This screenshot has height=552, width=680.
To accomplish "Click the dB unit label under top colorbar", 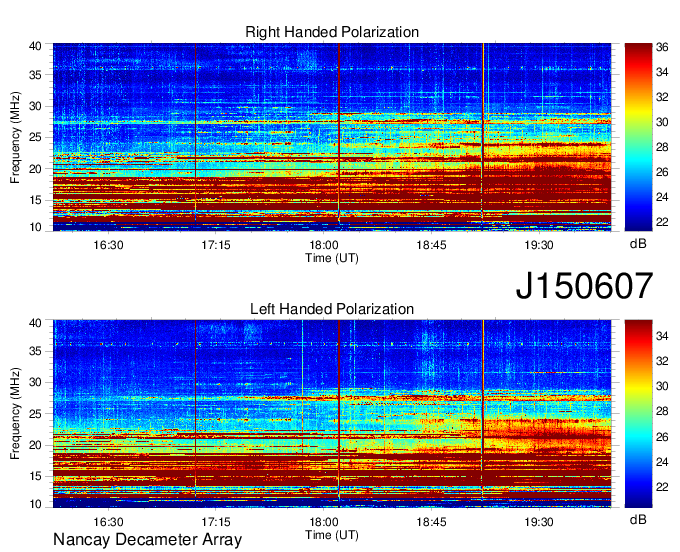I will pos(638,244).
